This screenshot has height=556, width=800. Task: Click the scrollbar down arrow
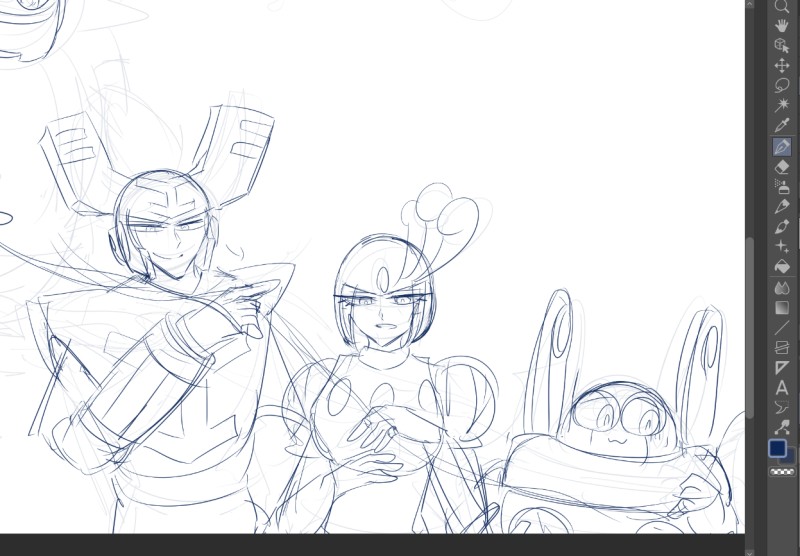coord(749,552)
